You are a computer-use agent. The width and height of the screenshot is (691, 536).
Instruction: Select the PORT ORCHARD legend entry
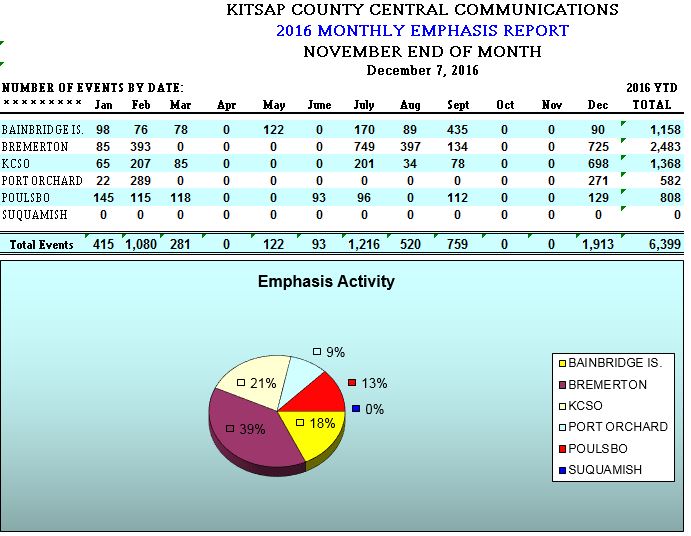click(x=617, y=426)
